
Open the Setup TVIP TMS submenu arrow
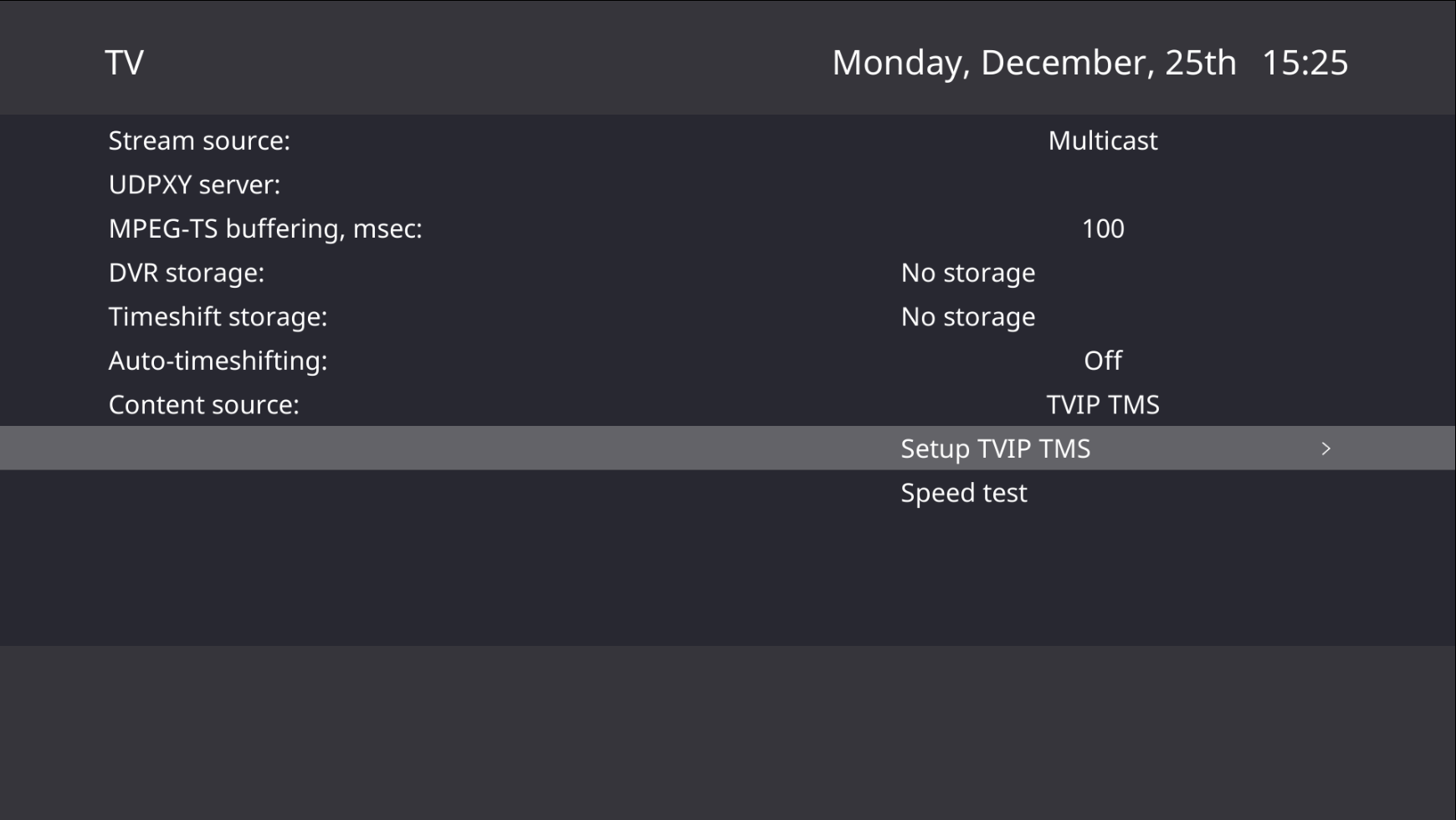1325,449
